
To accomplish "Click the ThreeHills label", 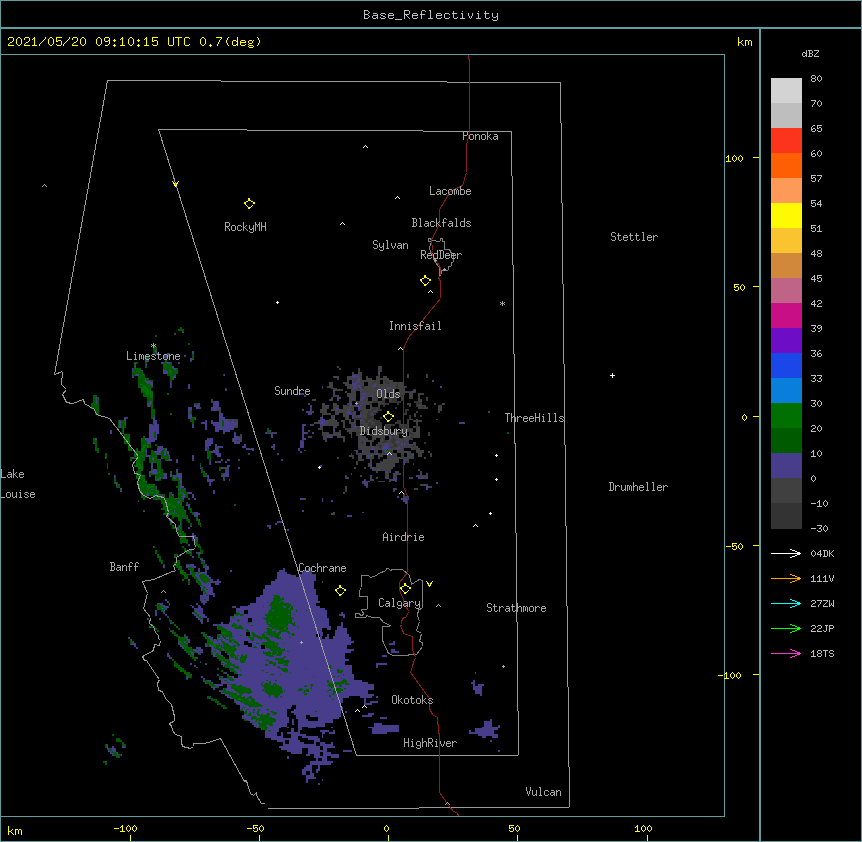I will [534, 418].
